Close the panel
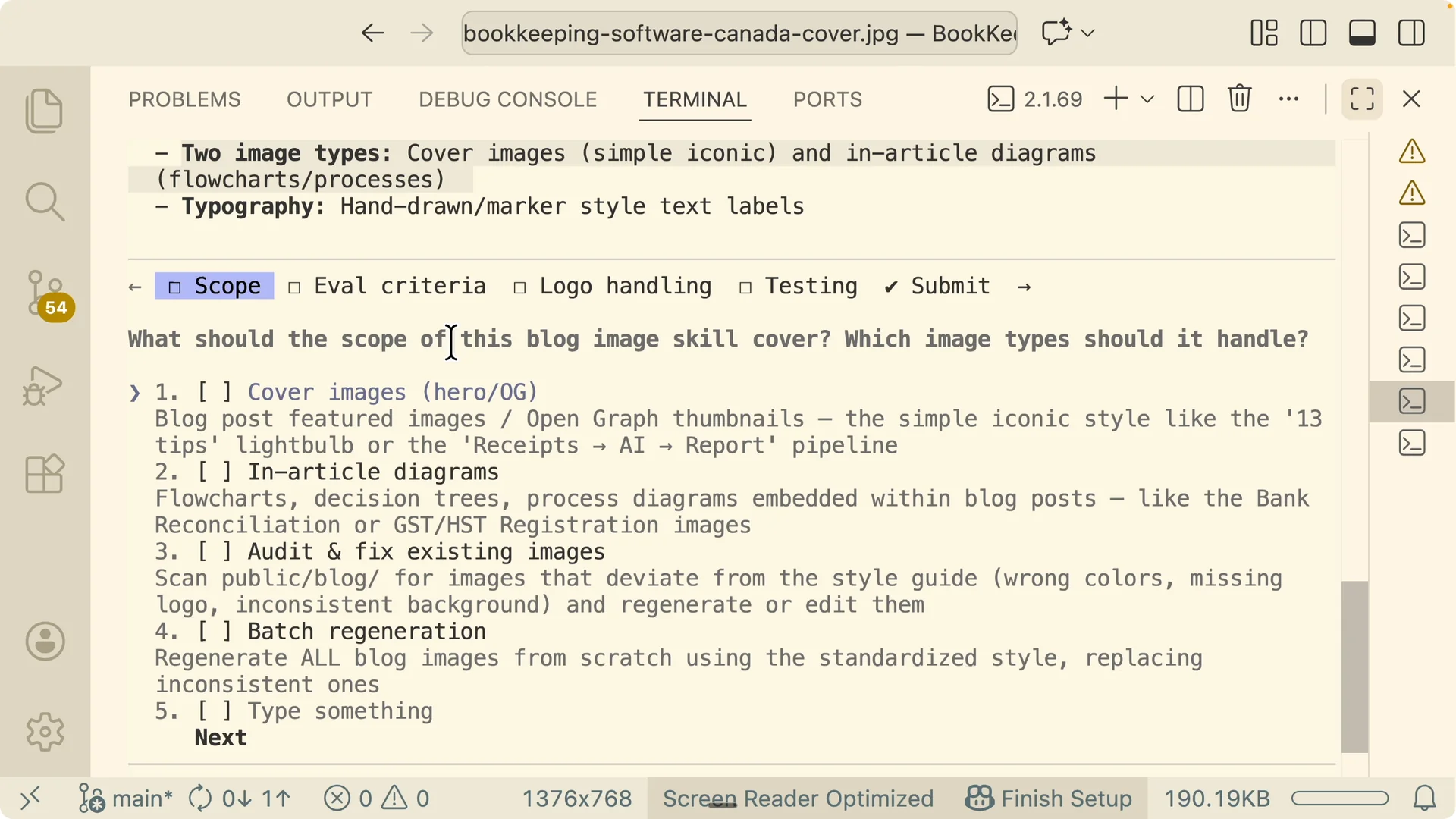The width and height of the screenshot is (1456, 819). tap(1411, 99)
